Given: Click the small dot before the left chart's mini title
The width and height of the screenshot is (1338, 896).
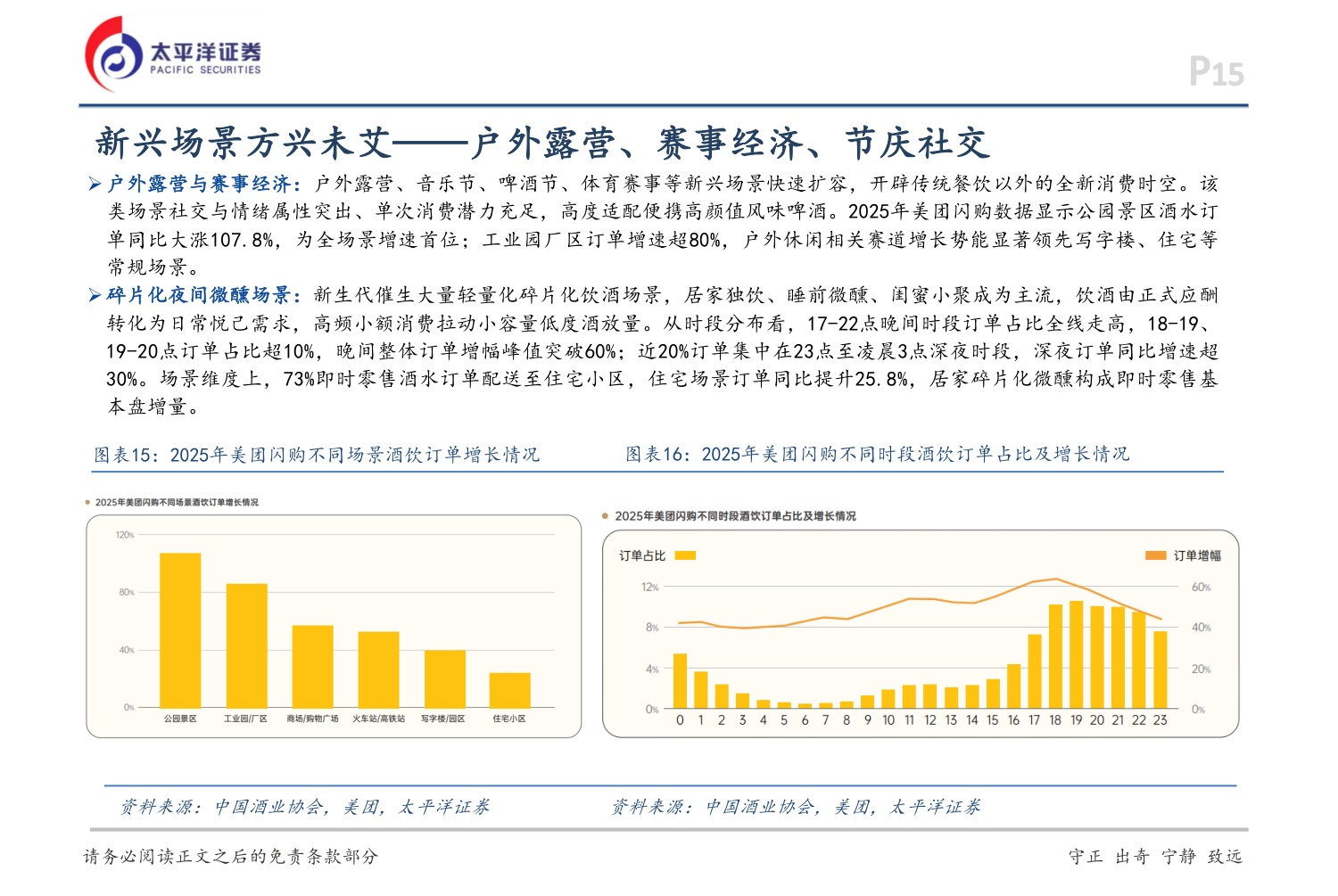Looking at the screenshot, I should pos(87,503).
